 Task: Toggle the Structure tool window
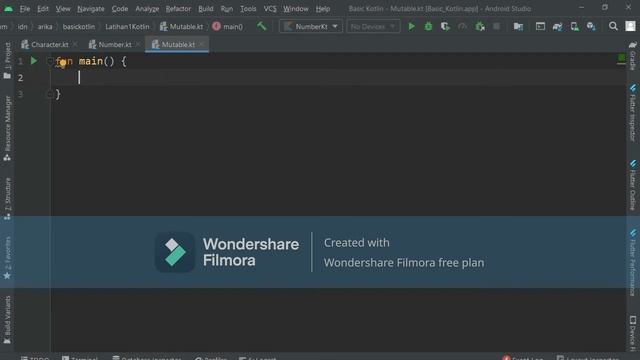(x=7, y=199)
